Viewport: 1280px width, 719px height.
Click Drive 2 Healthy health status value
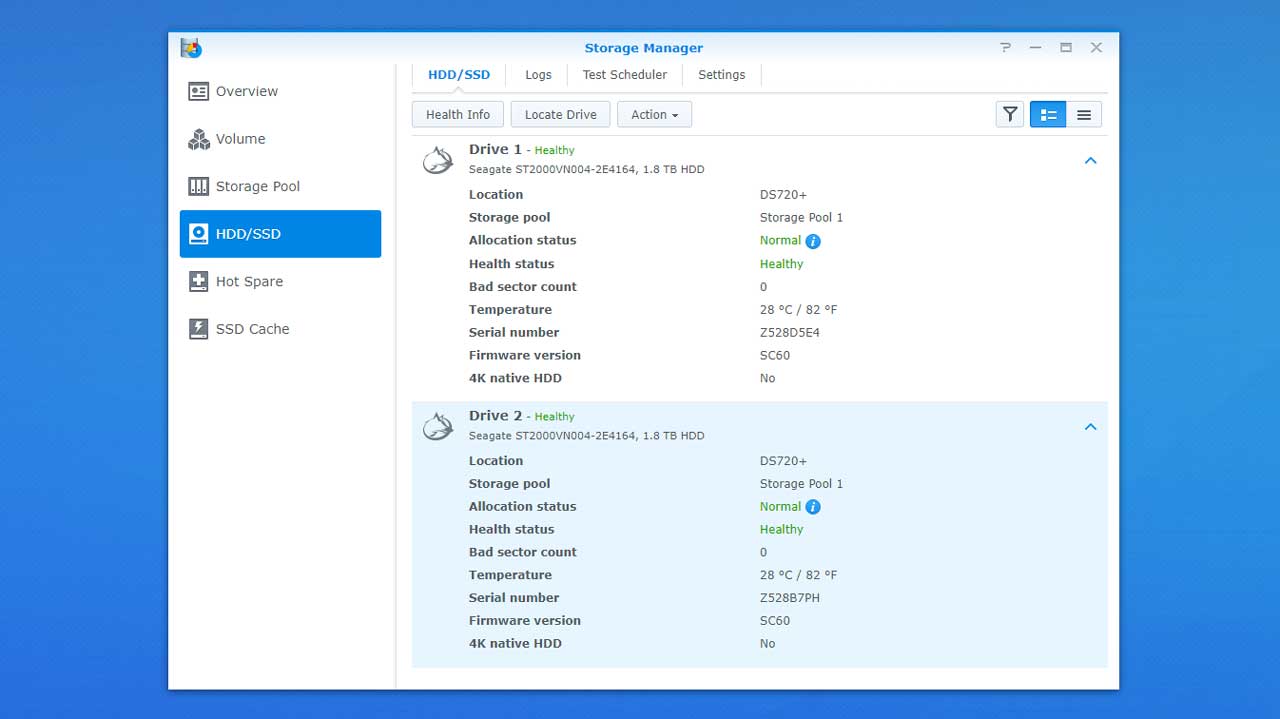(x=781, y=530)
